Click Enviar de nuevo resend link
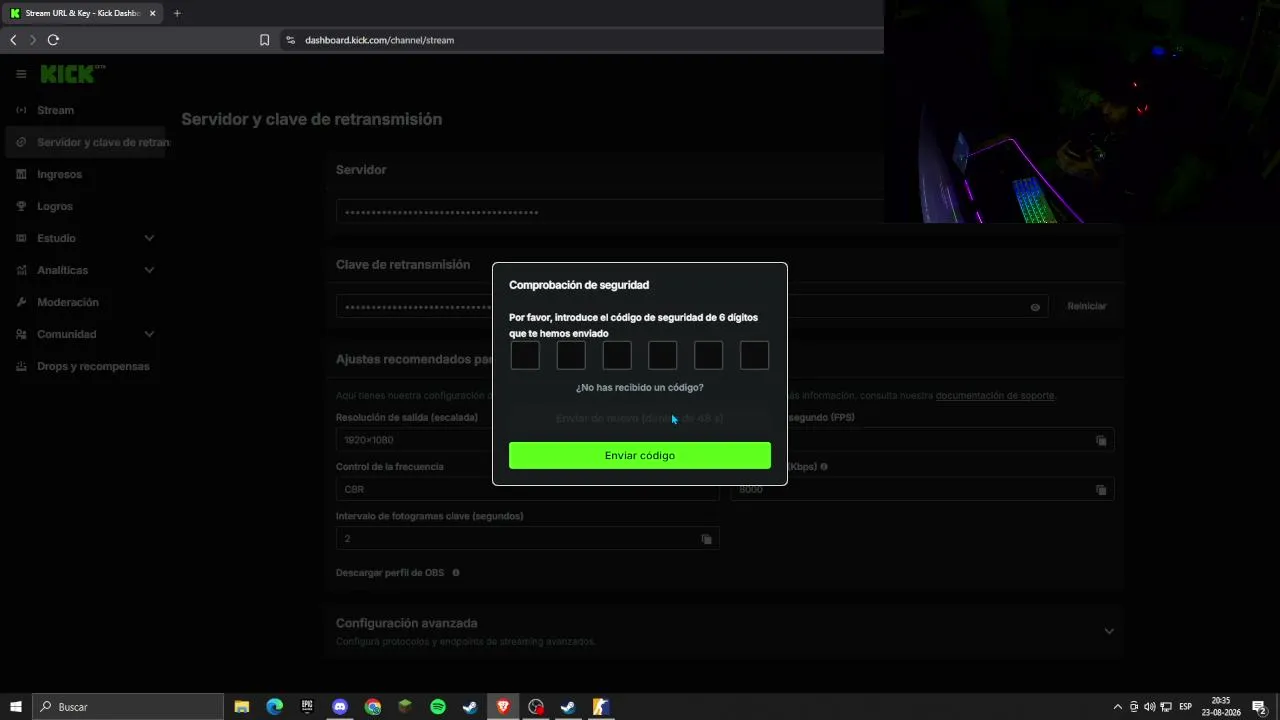 click(639, 419)
